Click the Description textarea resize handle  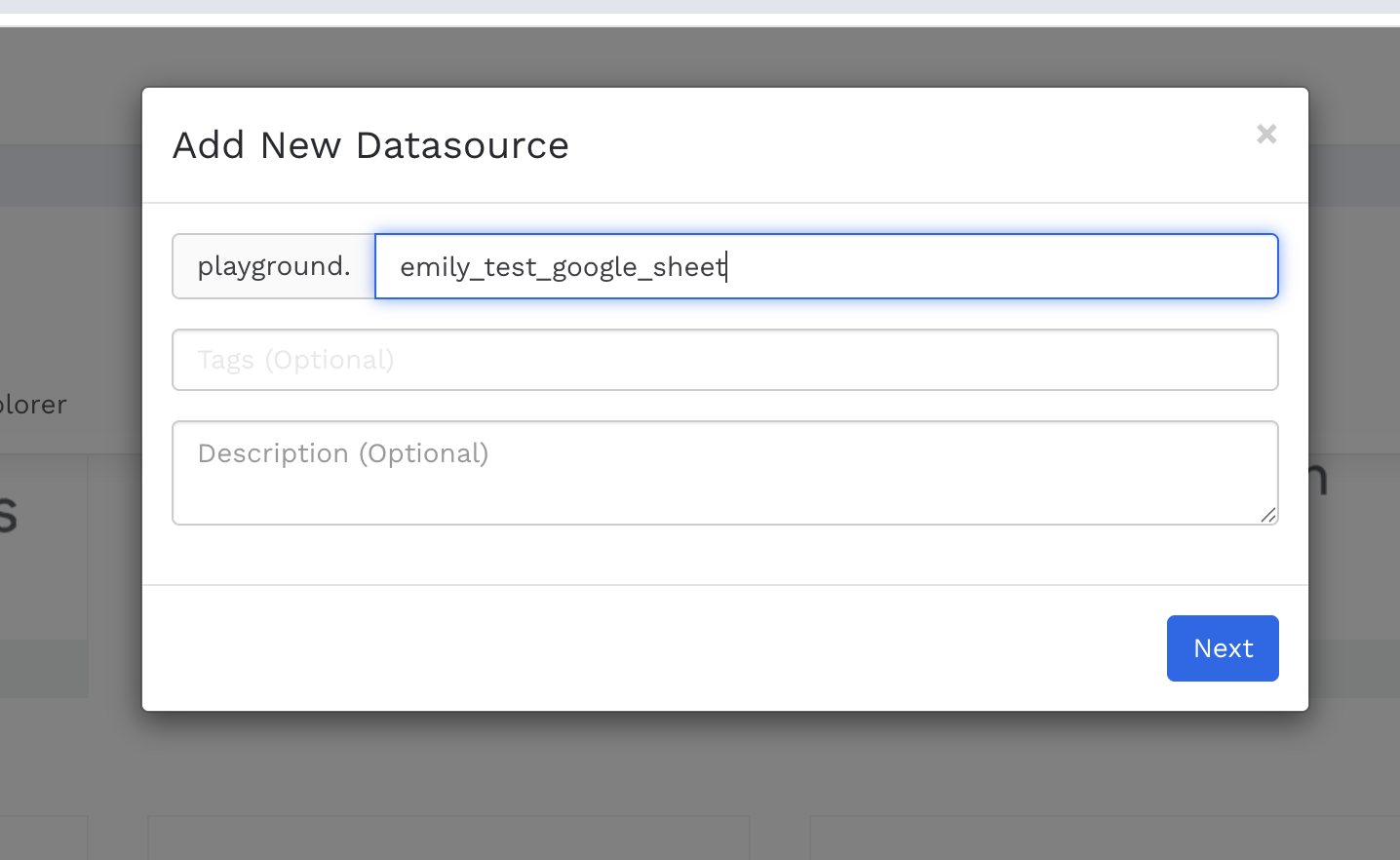pyautogui.click(x=1267, y=515)
